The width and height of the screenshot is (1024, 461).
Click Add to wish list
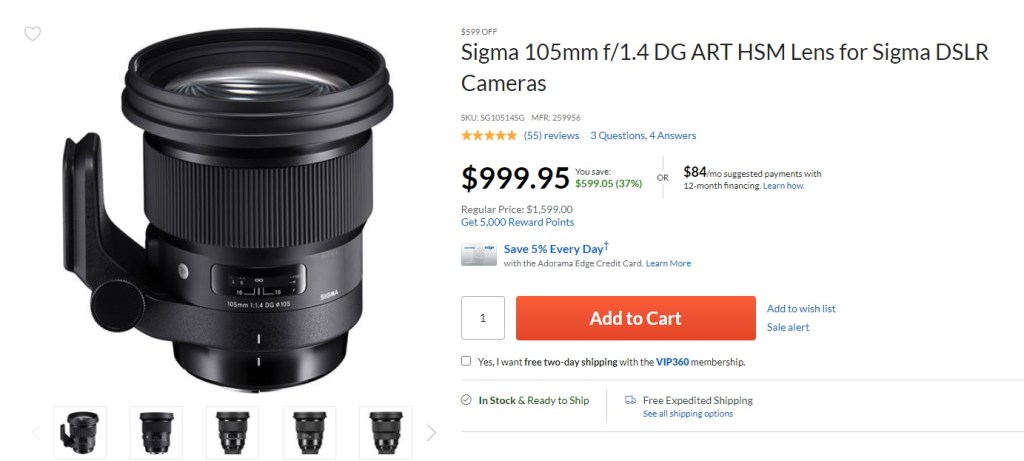tap(801, 309)
